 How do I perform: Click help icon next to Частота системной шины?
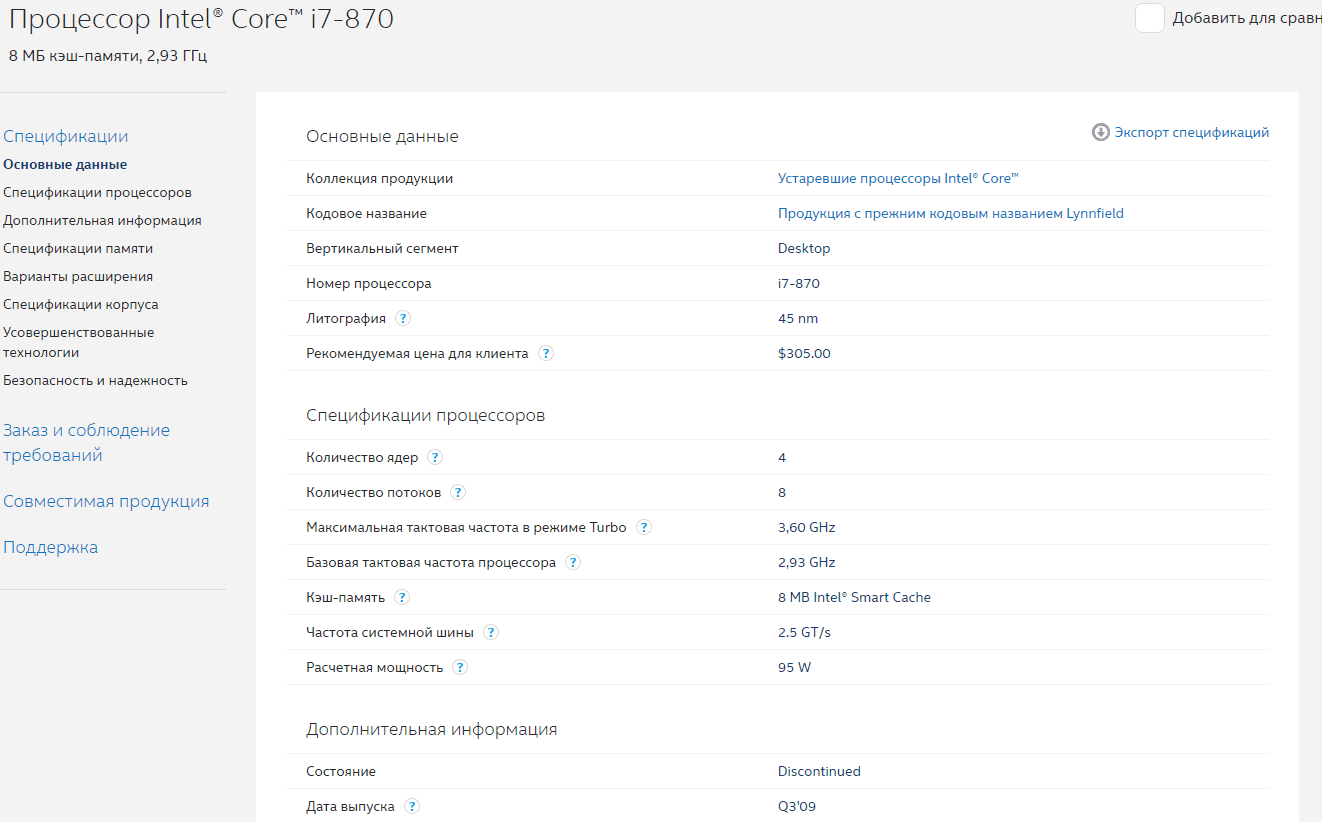point(491,632)
